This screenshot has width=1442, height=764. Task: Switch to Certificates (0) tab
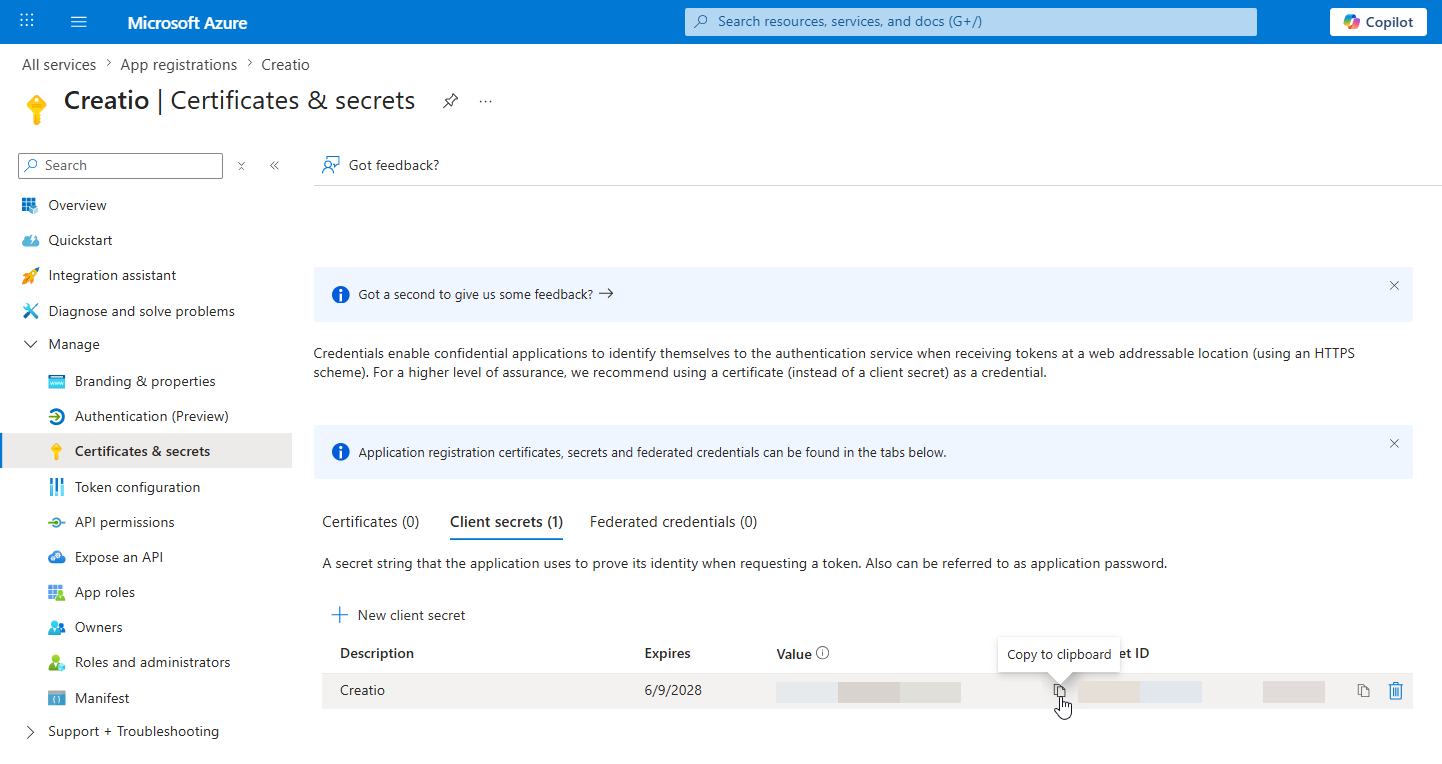tap(371, 522)
